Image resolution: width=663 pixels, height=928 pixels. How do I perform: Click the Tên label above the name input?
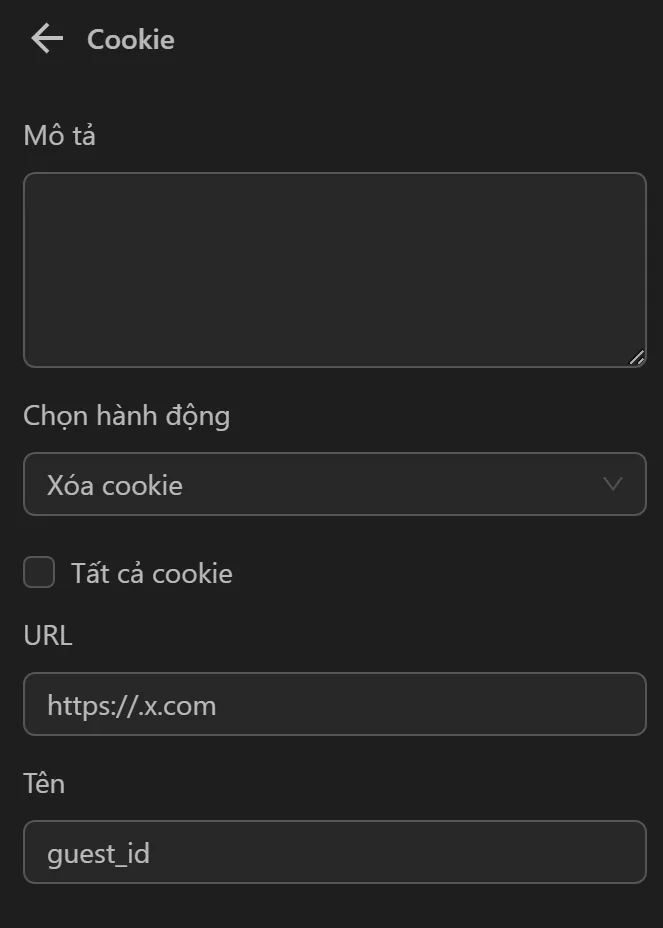(44, 783)
